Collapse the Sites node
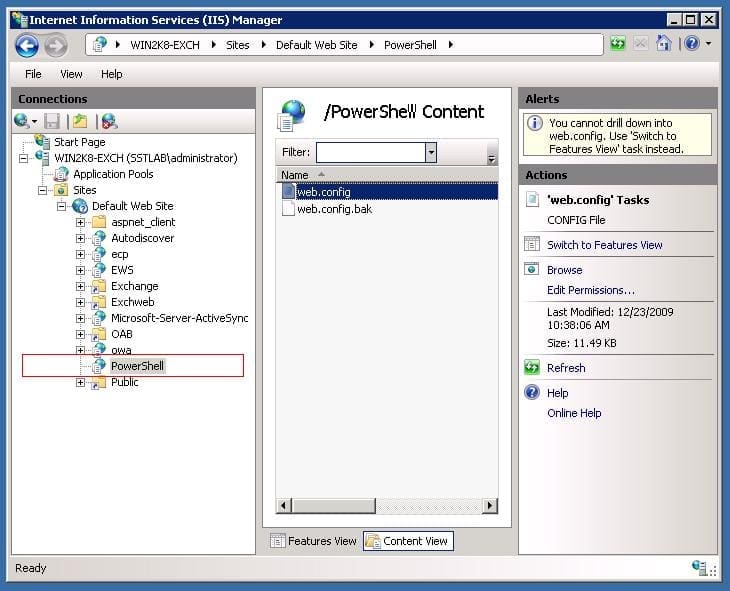730x591 pixels. click(x=42, y=190)
